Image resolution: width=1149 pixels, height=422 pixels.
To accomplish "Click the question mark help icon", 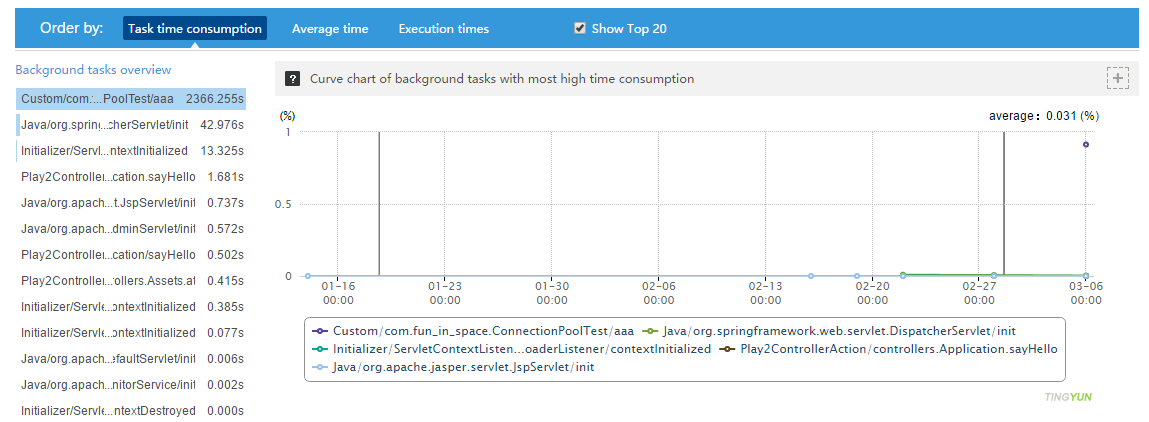I will click(x=292, y=78).
